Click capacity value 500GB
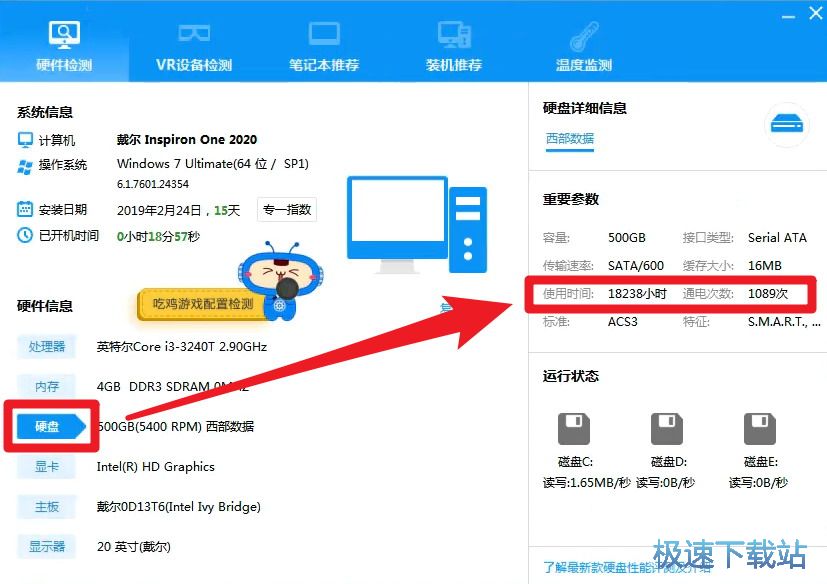Viewport: 827px width, 584px height. (x=627, y=238)
